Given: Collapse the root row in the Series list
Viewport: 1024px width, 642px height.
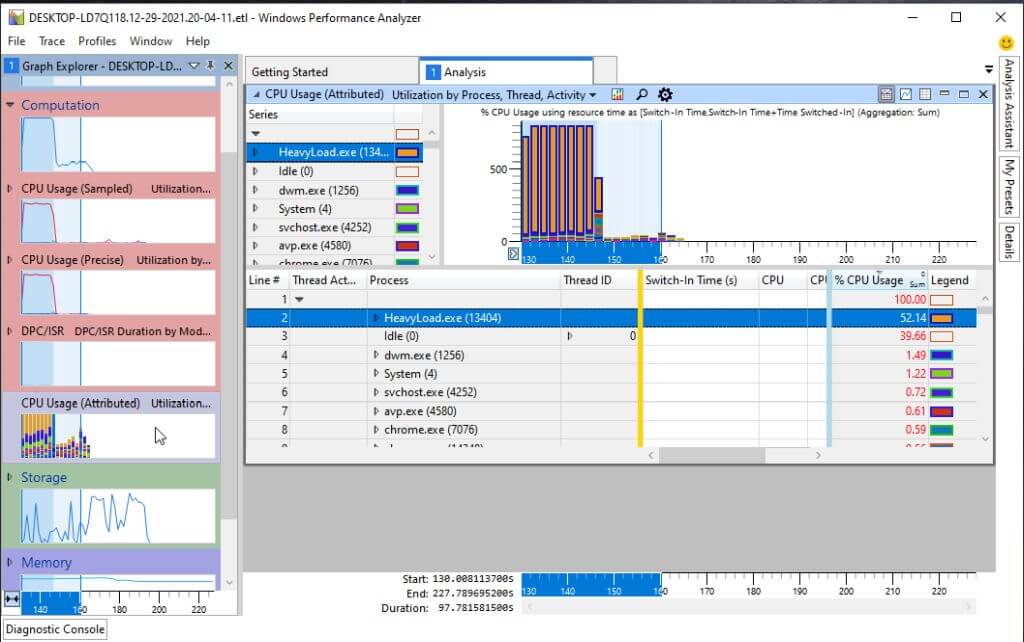Looking at the screenshot, I should pos(255,133).
